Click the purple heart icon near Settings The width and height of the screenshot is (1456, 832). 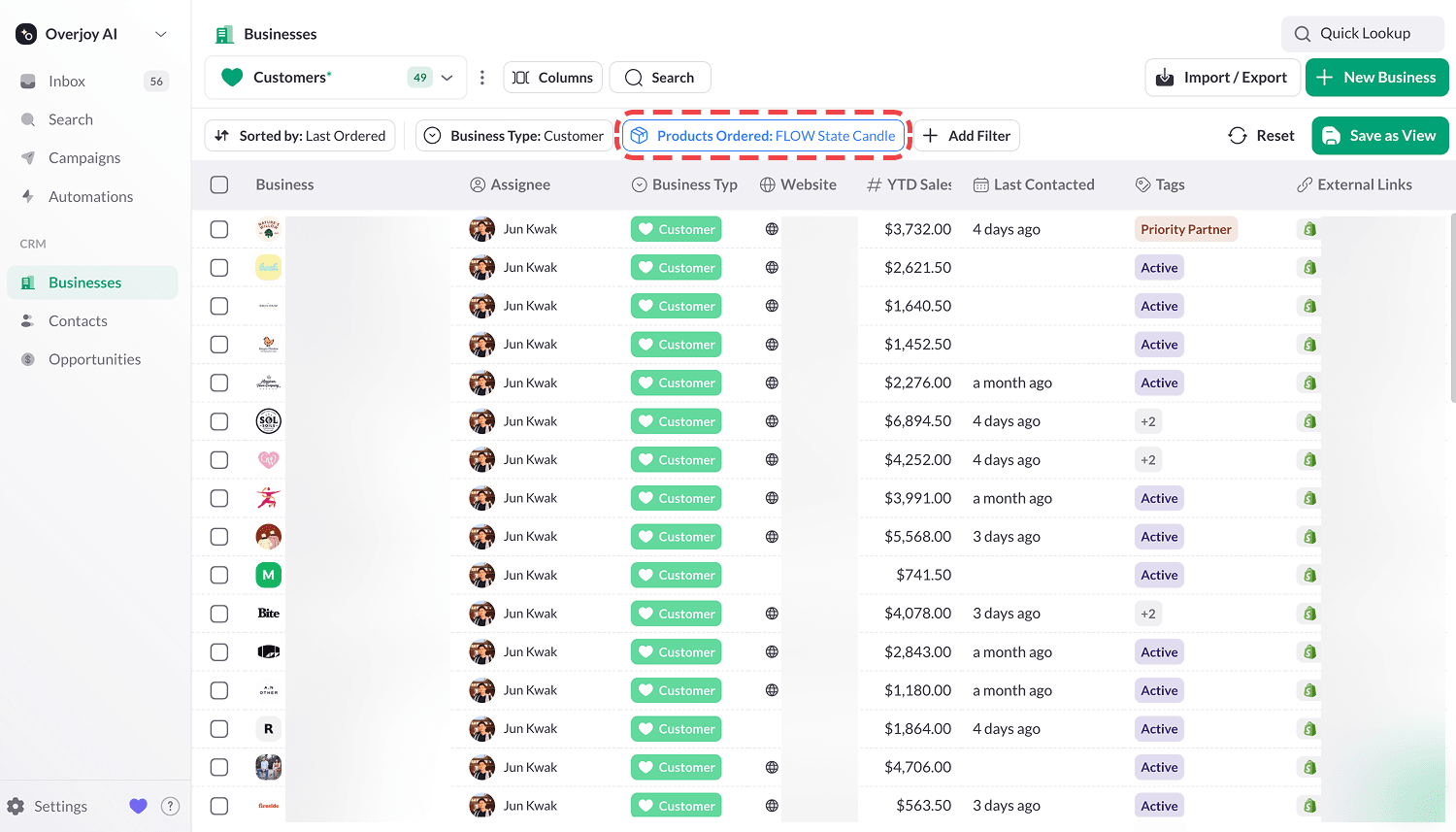[138, 806]
